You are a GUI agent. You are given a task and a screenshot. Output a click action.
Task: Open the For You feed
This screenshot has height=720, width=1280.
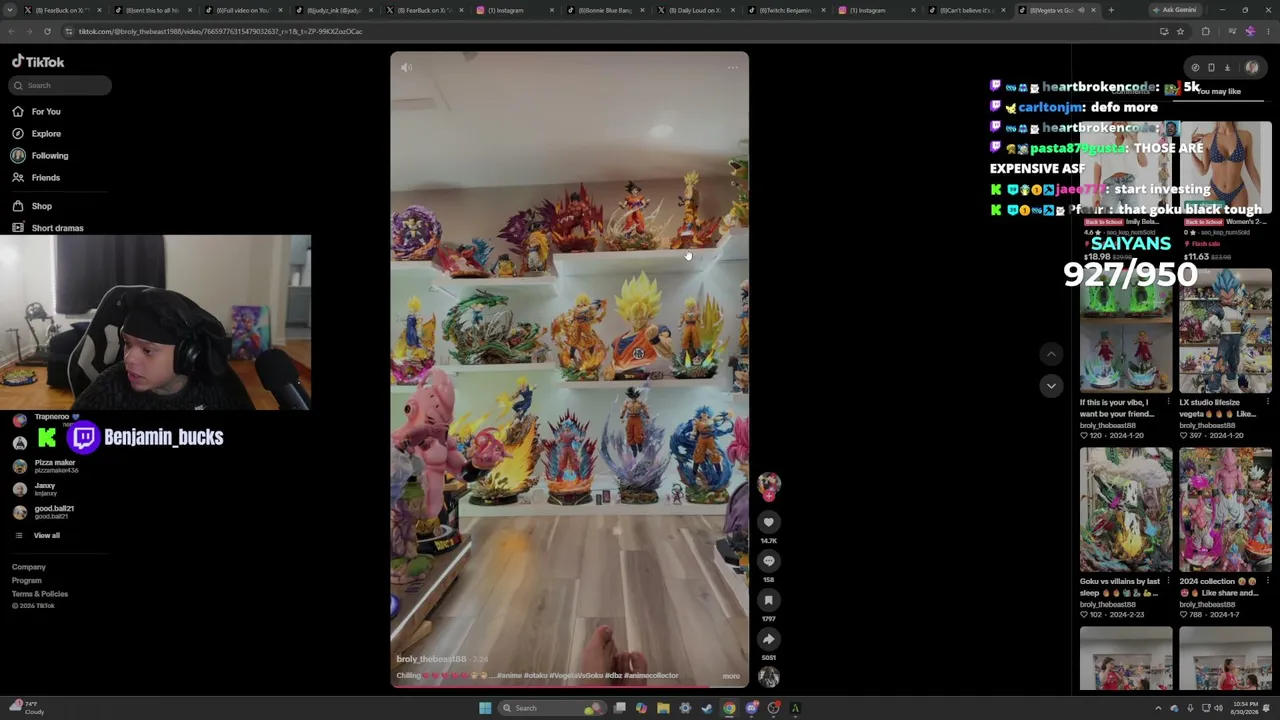(46, 111)
